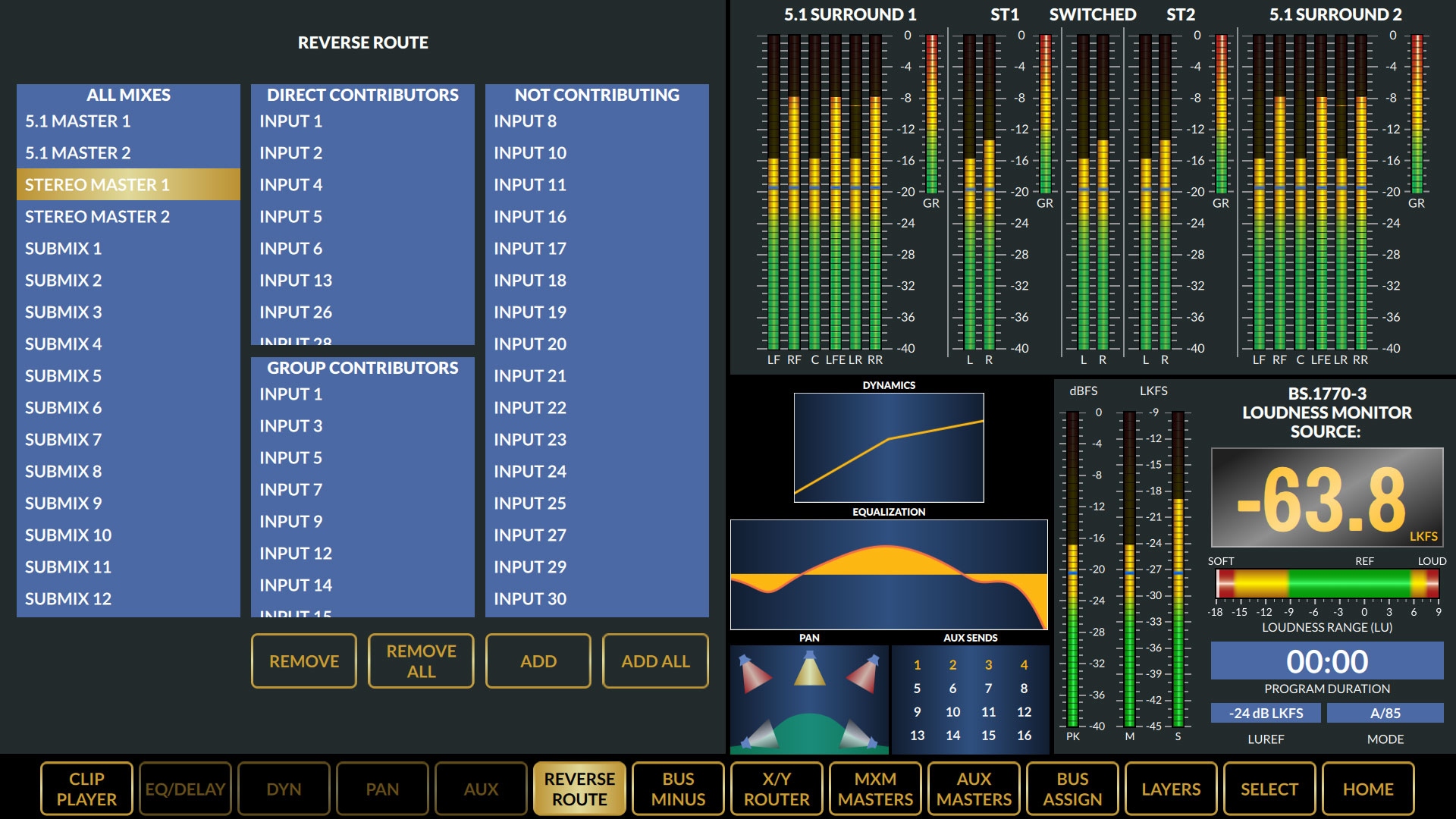Select aux send 16
Image resolution: width=1456 pixels, height=819 pixels.
(1024, 736)
